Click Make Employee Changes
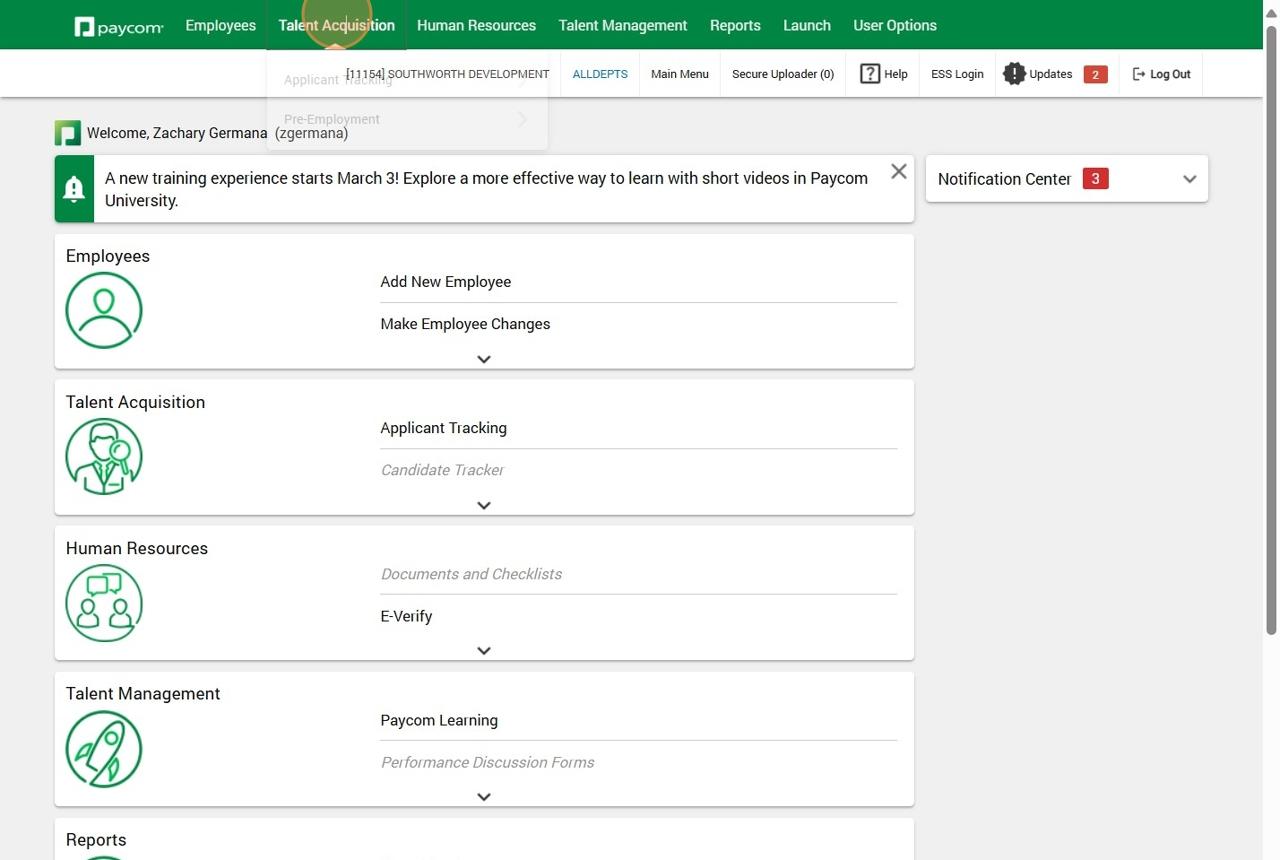1280x860 pixels. pyautogui.click(x=465, y=324)
